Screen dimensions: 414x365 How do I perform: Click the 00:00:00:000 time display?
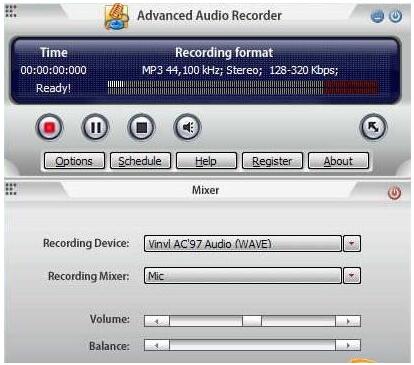[x=53, y=70]
